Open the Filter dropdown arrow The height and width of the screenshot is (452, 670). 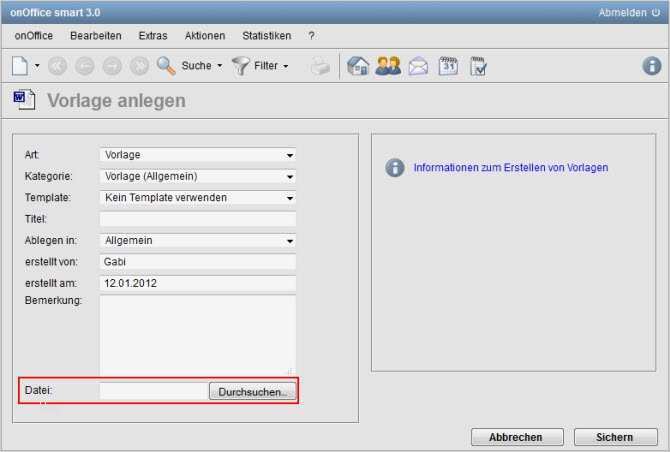(x=285, y=66)
